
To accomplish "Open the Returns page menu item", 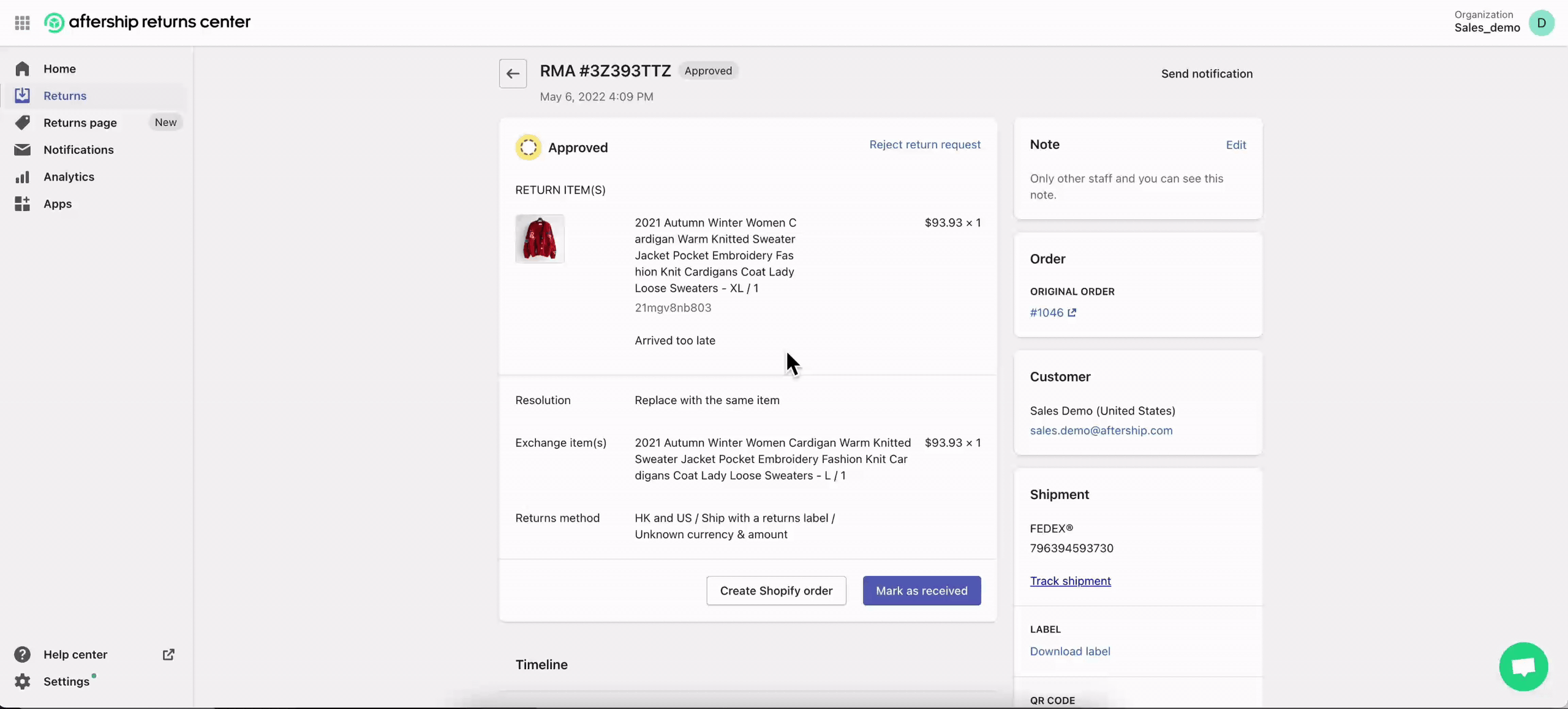I will [x=80, y=122].
